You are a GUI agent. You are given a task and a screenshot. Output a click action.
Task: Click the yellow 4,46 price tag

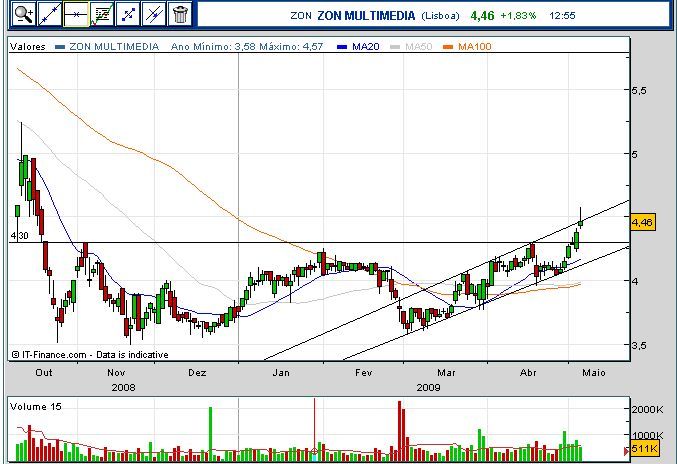[642, 222]
